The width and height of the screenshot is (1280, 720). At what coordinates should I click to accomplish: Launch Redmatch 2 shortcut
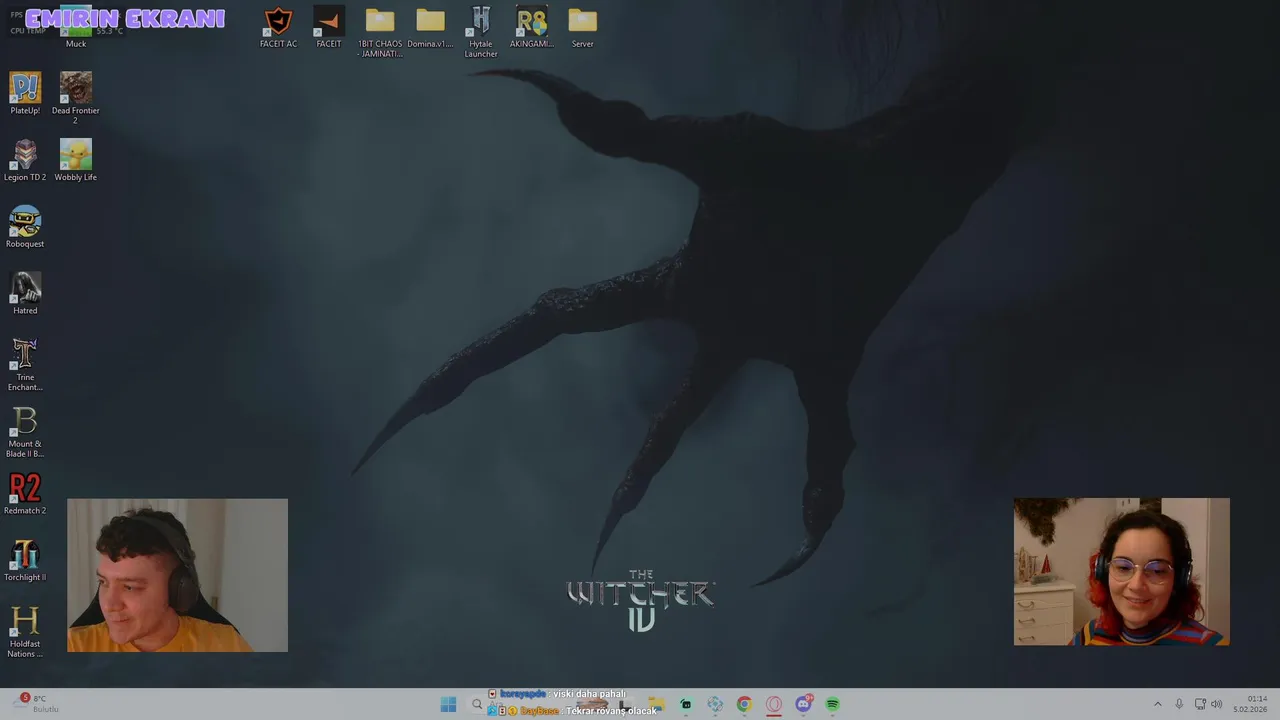pyautogui.click(x=25, y=494)
